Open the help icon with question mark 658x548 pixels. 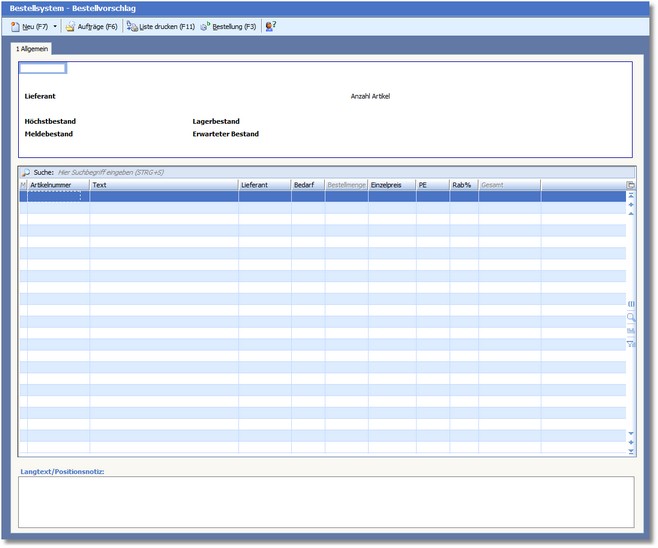click(x=270, y=26)
